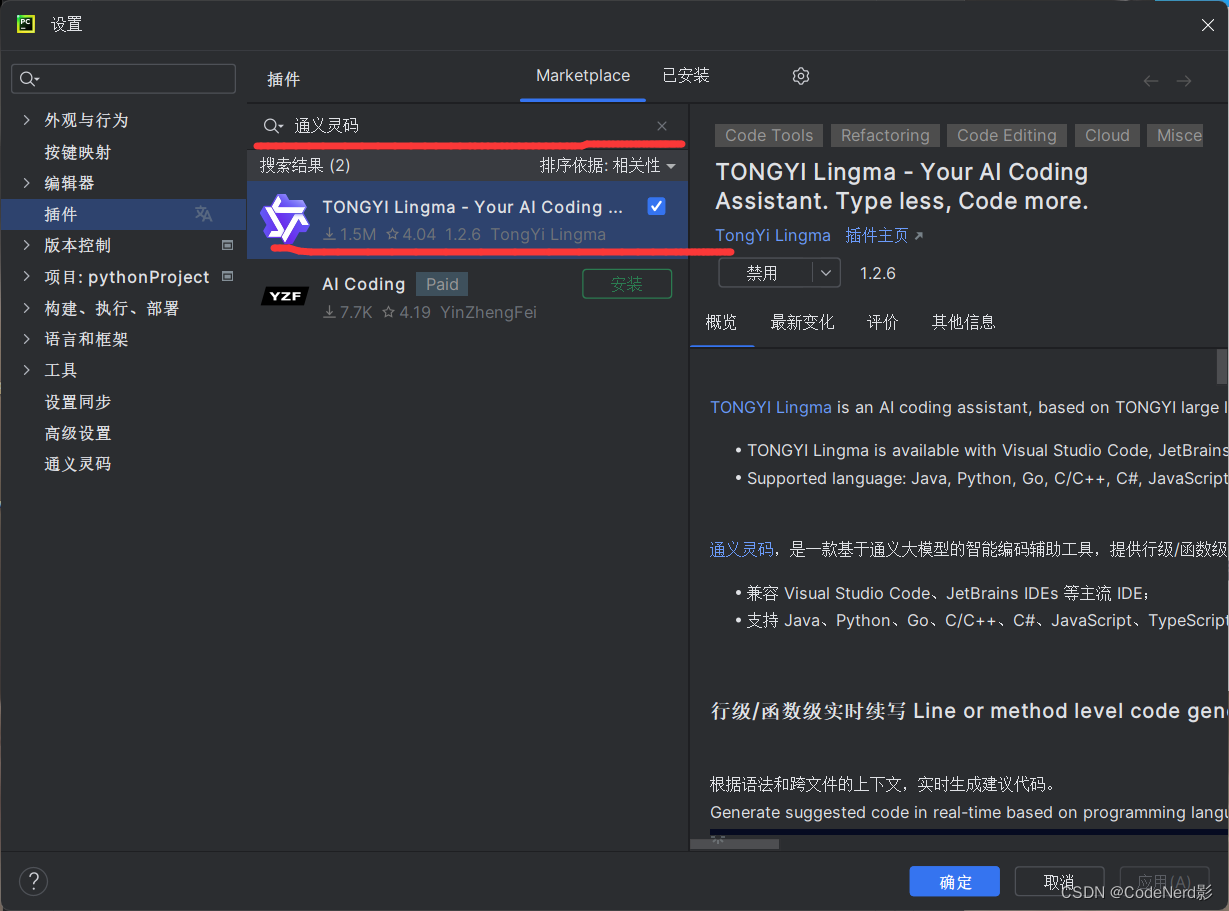Expand the 语言和框架 tree node
Viewport: 1229px width, 911px height.
(26, 339)
